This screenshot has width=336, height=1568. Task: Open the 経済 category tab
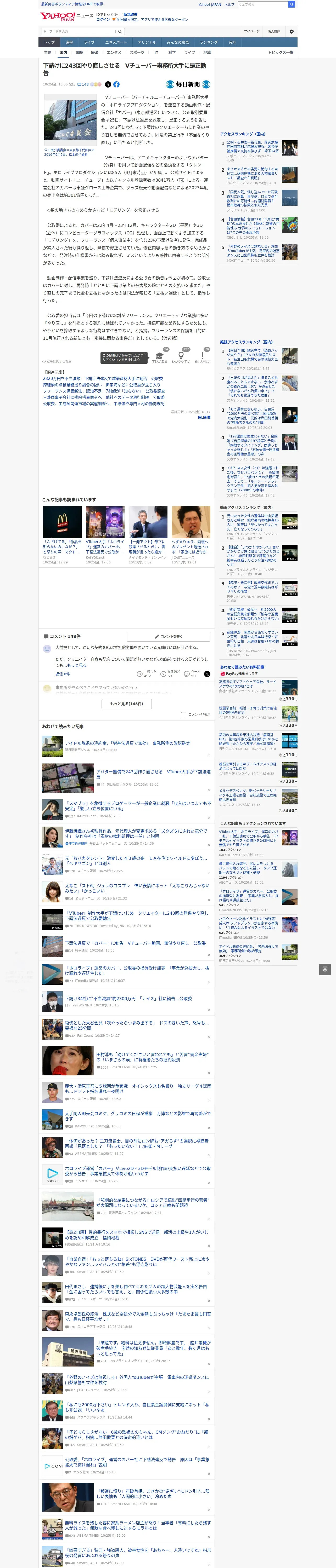[x=94, y=52]
